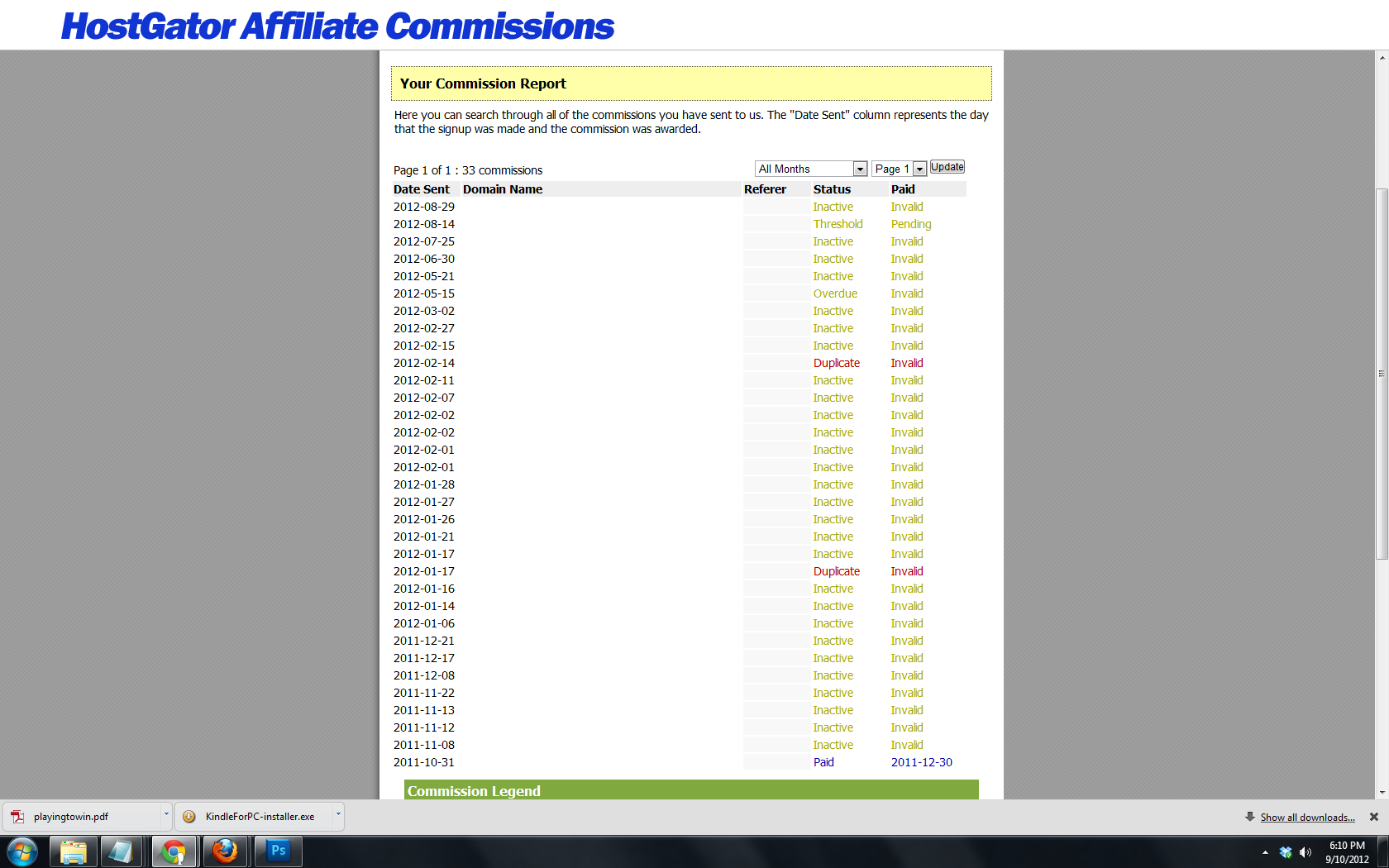Screen dimensions: 1389x868
Task: Open the downloaded playingtowin.pdf file
Action: point(81,817)
